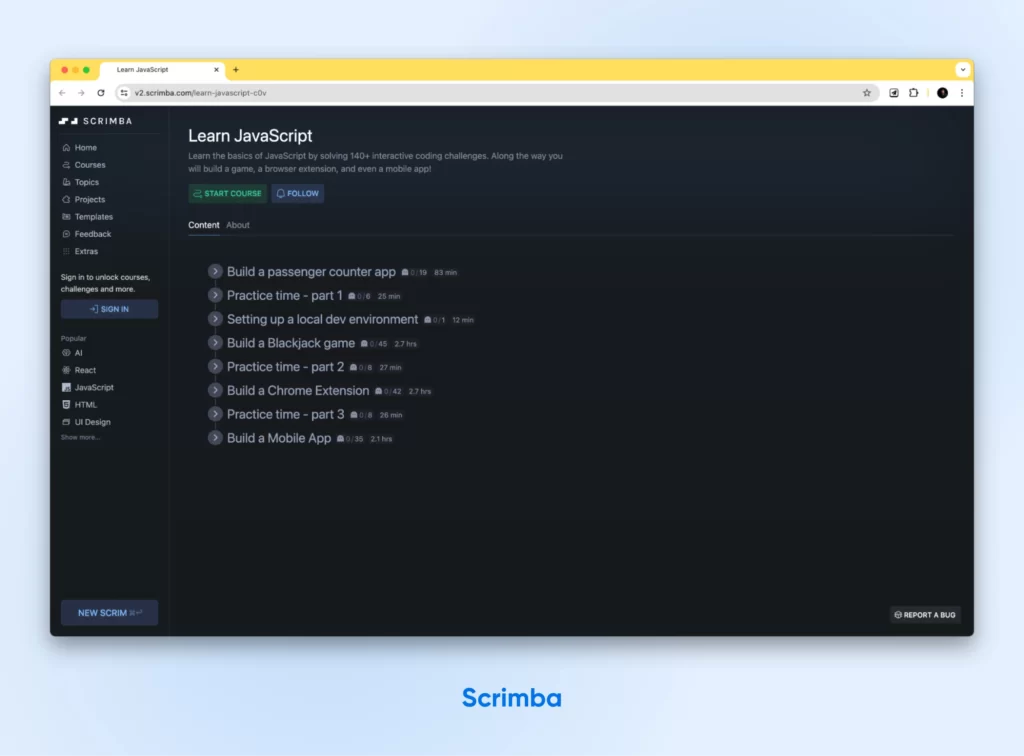The height and width of the screenshot is (756, 1024).
Task: Select the React topic under Popular
Action: pyautogui.click(x=85, y=370)
